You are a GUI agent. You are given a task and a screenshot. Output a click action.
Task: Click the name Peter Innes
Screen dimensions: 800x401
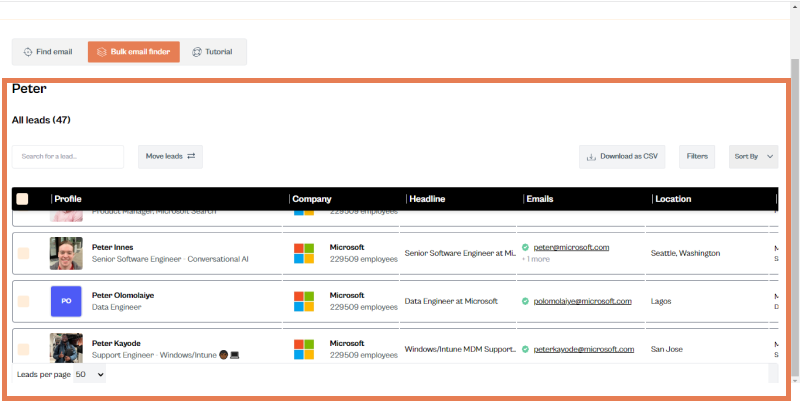click(112, 247)
